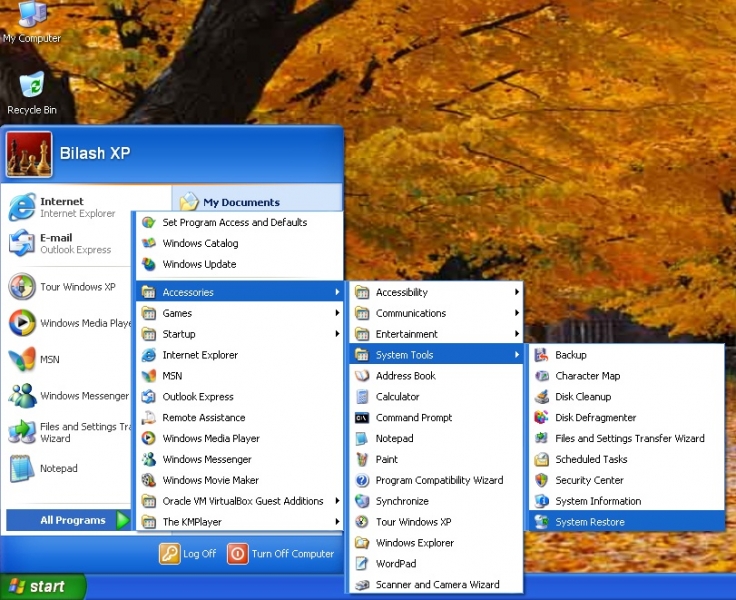Expand the Entertainment submenu
The height and width of the screenshot is (600, 736).
pos(436,334)
